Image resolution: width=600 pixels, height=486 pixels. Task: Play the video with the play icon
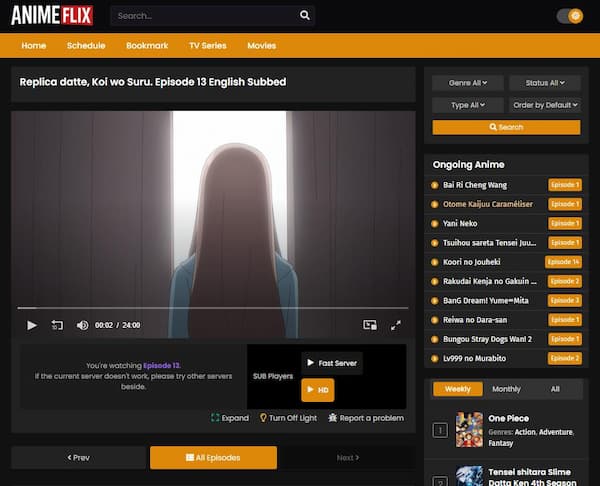[x=32, y=325]
